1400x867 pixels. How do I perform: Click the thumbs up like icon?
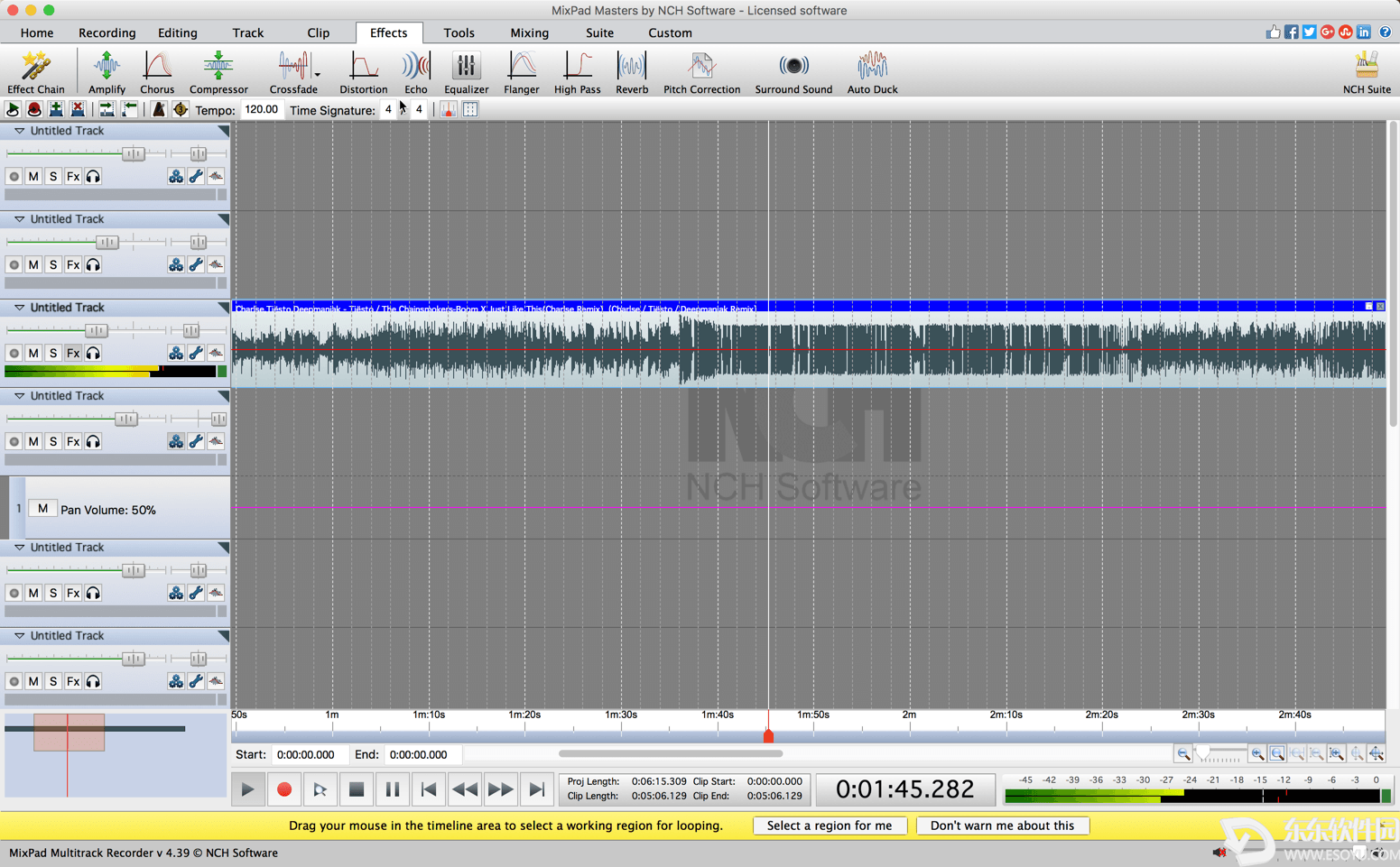click(1273, 32)
